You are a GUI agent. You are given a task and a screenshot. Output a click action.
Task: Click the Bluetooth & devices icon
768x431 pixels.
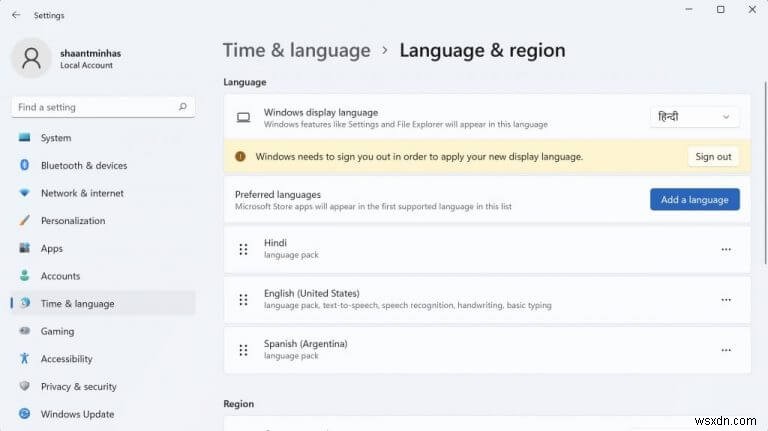coord(24,165)
